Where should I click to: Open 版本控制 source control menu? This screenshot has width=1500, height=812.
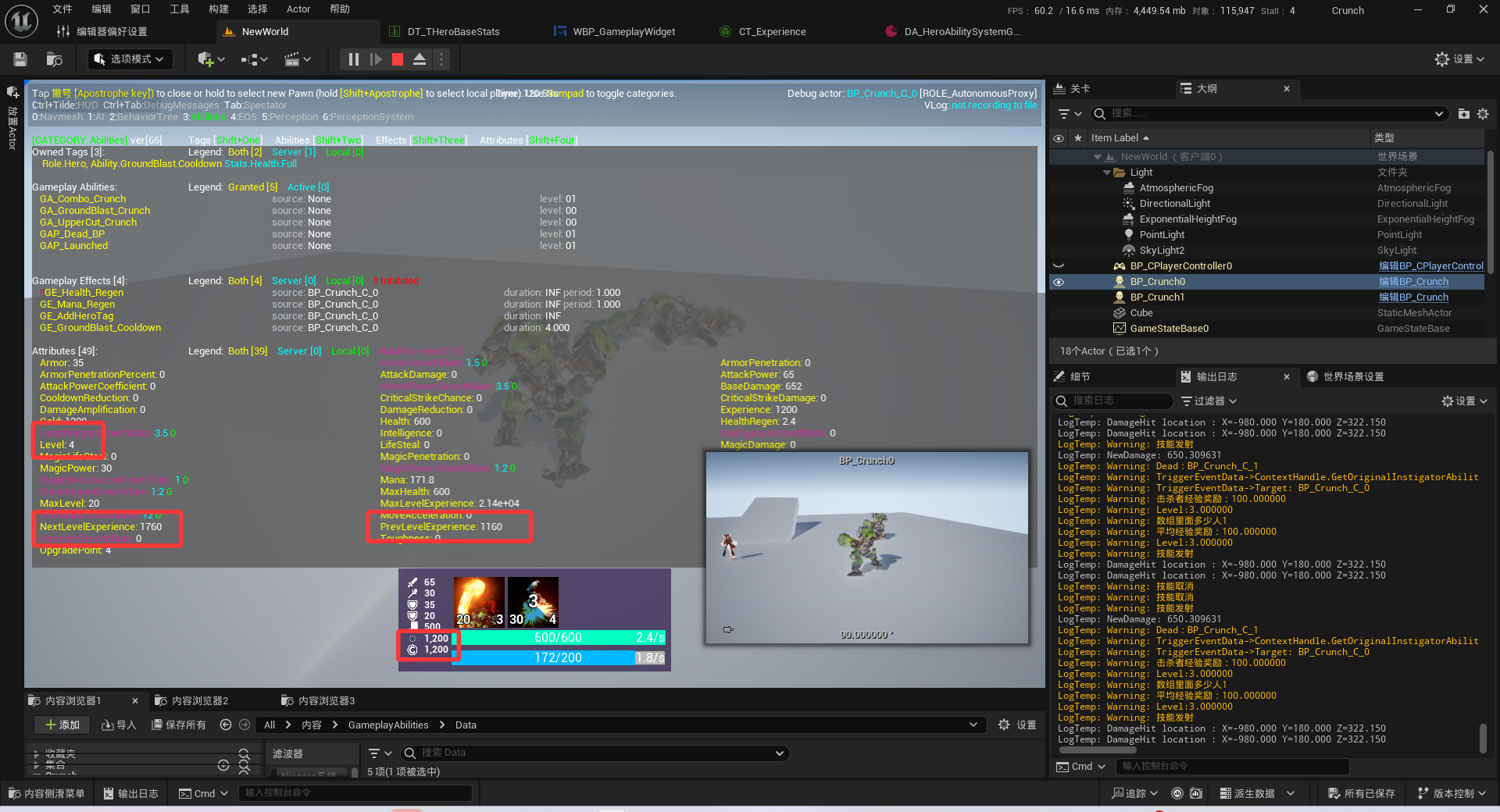pyautogui.click(x=1452, y=794)
